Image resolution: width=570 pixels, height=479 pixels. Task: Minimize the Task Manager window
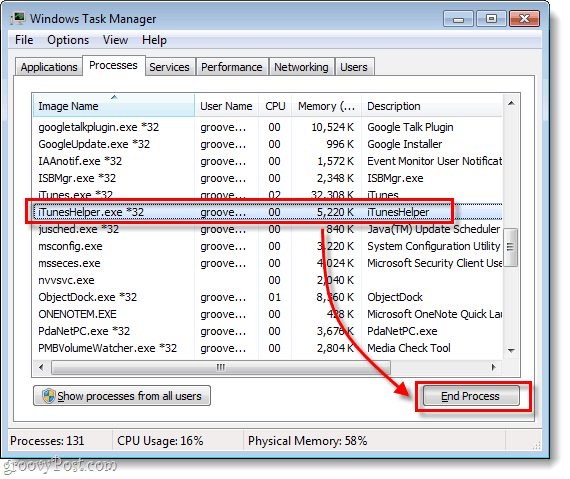pos(458,19)
